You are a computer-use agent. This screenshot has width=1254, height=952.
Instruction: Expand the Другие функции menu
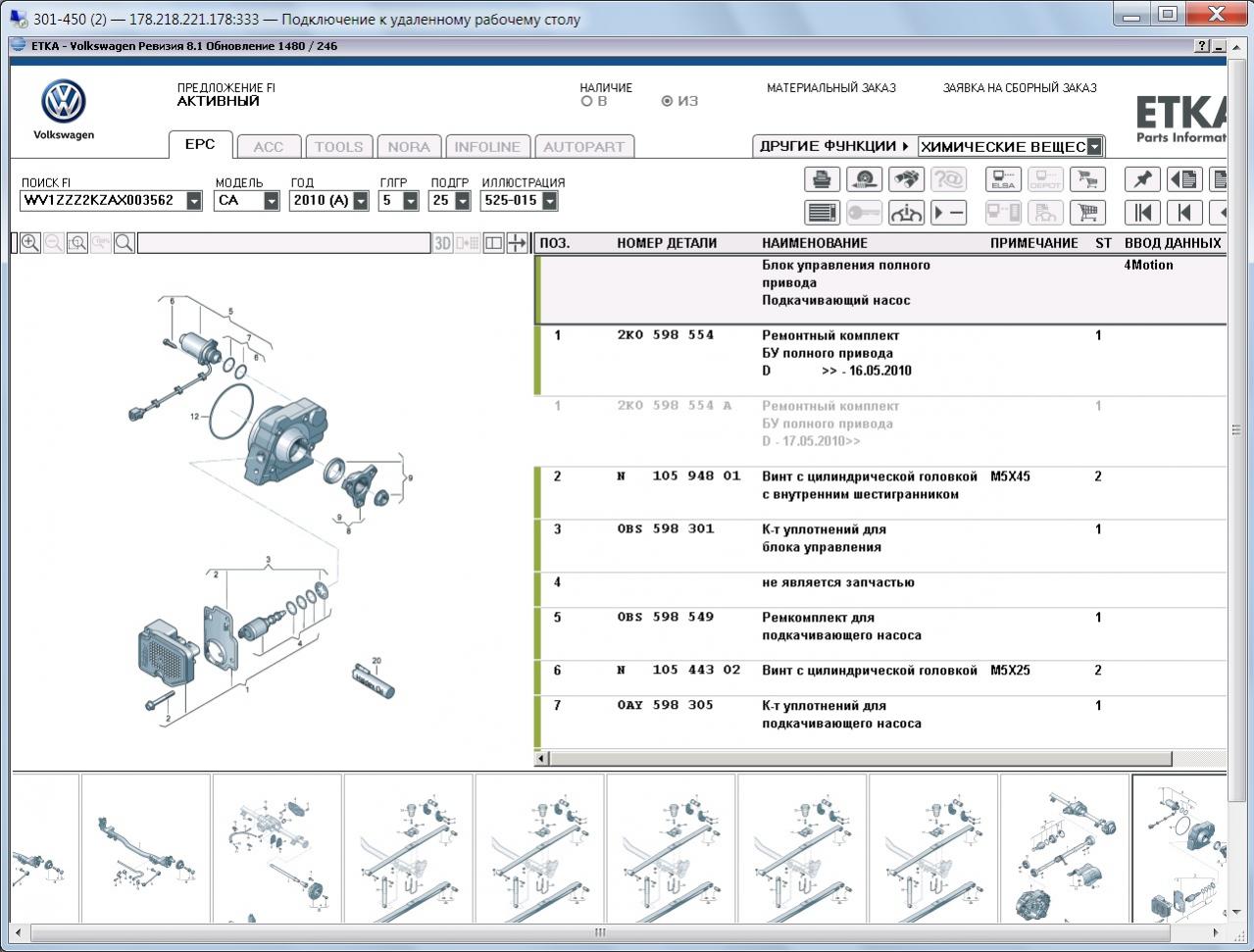pyautogui.click(x=834, y=146)
